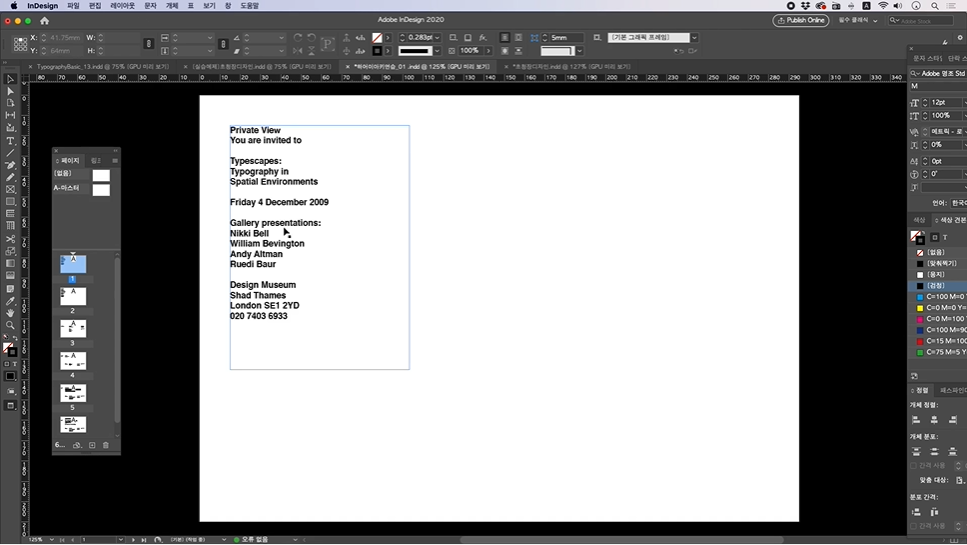Click the Adobe Stock search field
The width and height of the screenshot is (967, 545).
[921, 20]
